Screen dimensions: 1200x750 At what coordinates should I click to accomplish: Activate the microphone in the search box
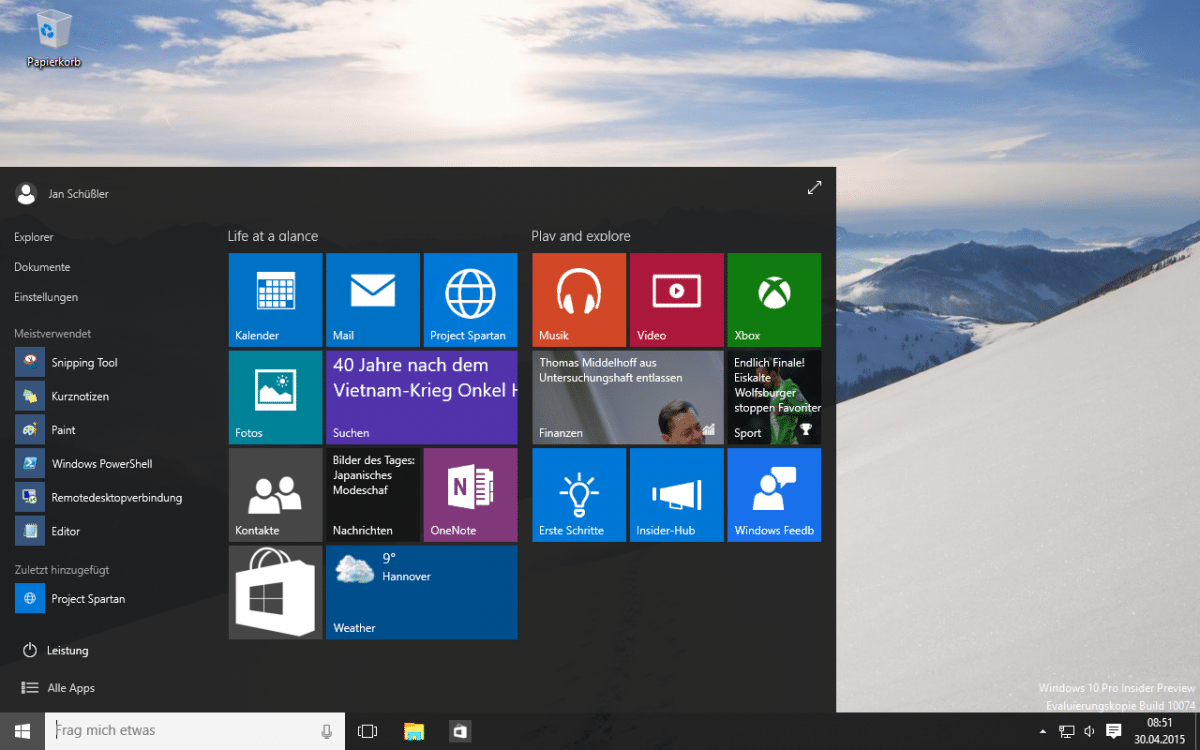[x=326, y=731]
